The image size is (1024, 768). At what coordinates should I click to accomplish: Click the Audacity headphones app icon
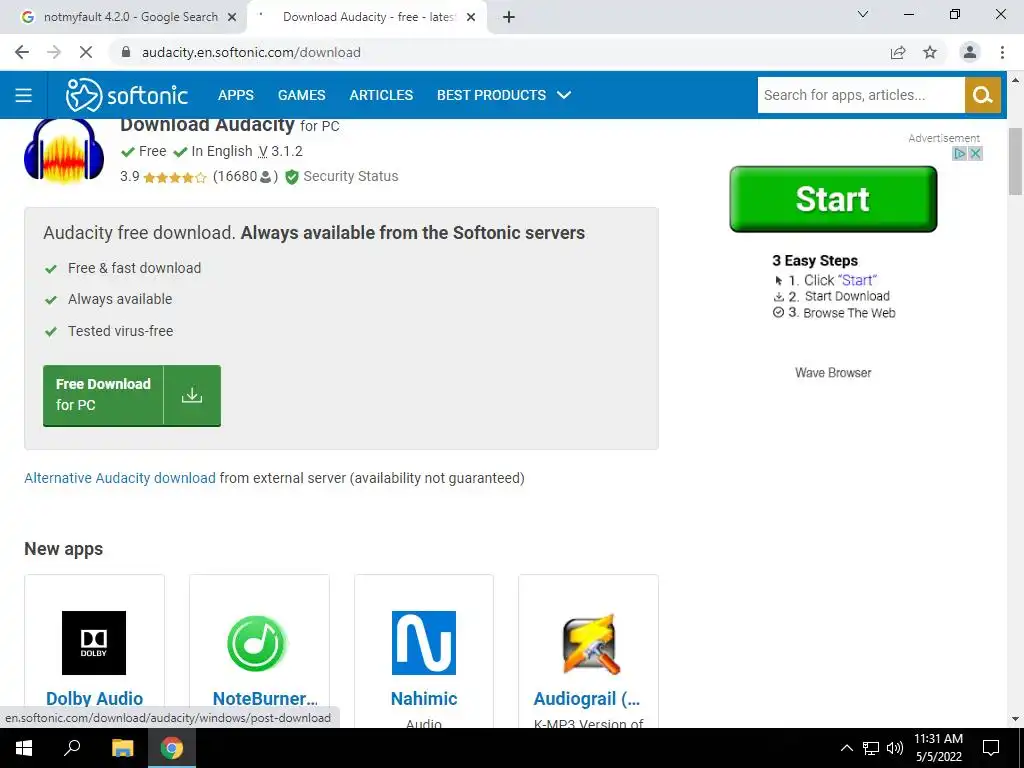[64, 150]
